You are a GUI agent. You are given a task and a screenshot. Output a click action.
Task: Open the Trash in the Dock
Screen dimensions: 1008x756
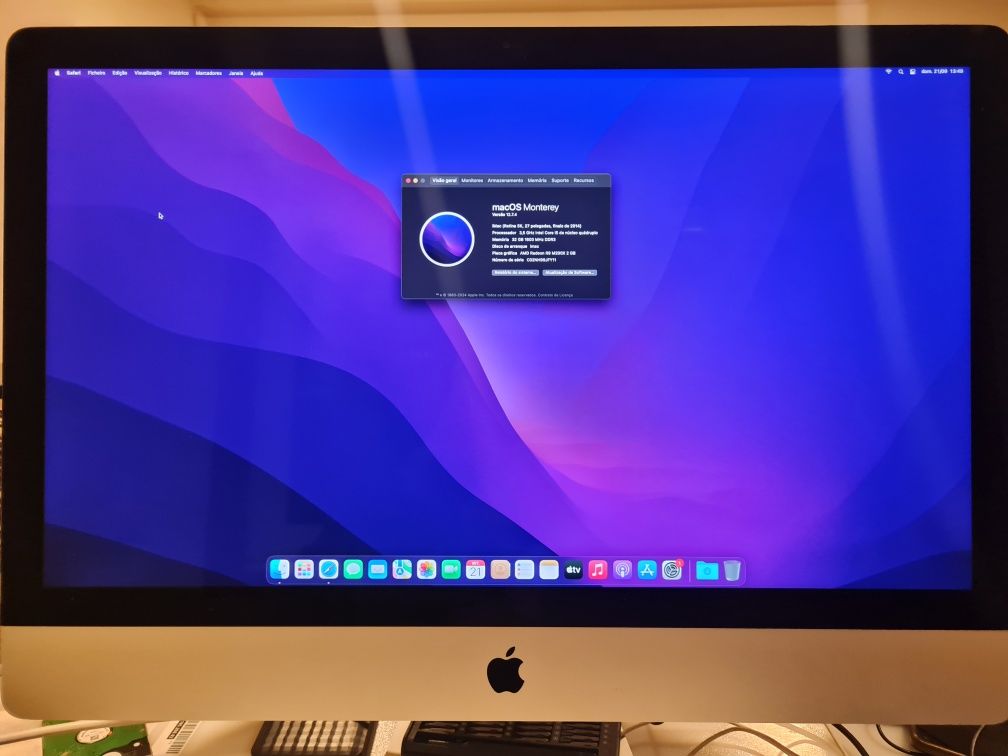(732, 570)
